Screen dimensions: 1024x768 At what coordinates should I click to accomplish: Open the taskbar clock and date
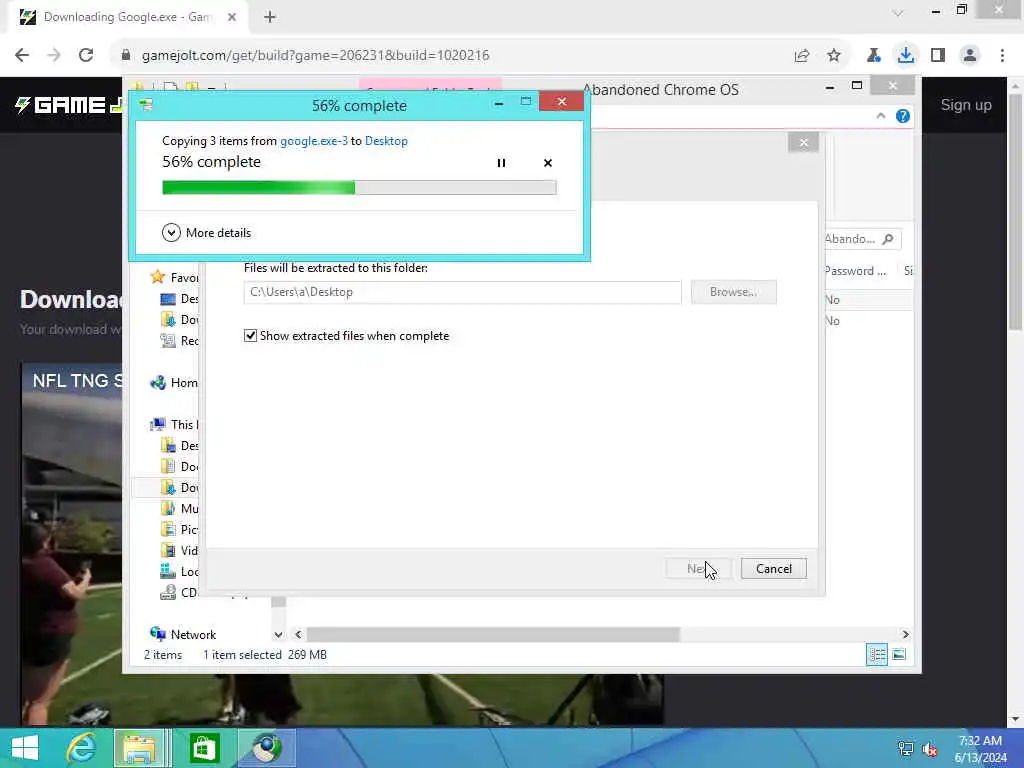pos(980,749)
